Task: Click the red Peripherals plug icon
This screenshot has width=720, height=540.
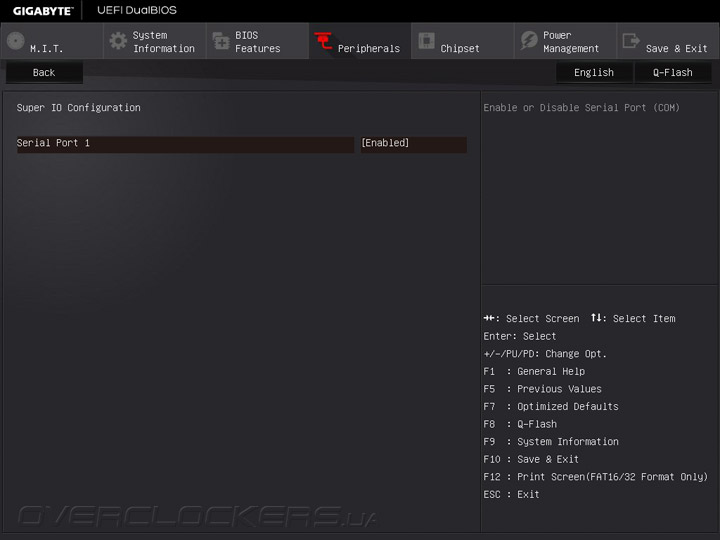Action: pyautogui.click(x=323, y=41)
